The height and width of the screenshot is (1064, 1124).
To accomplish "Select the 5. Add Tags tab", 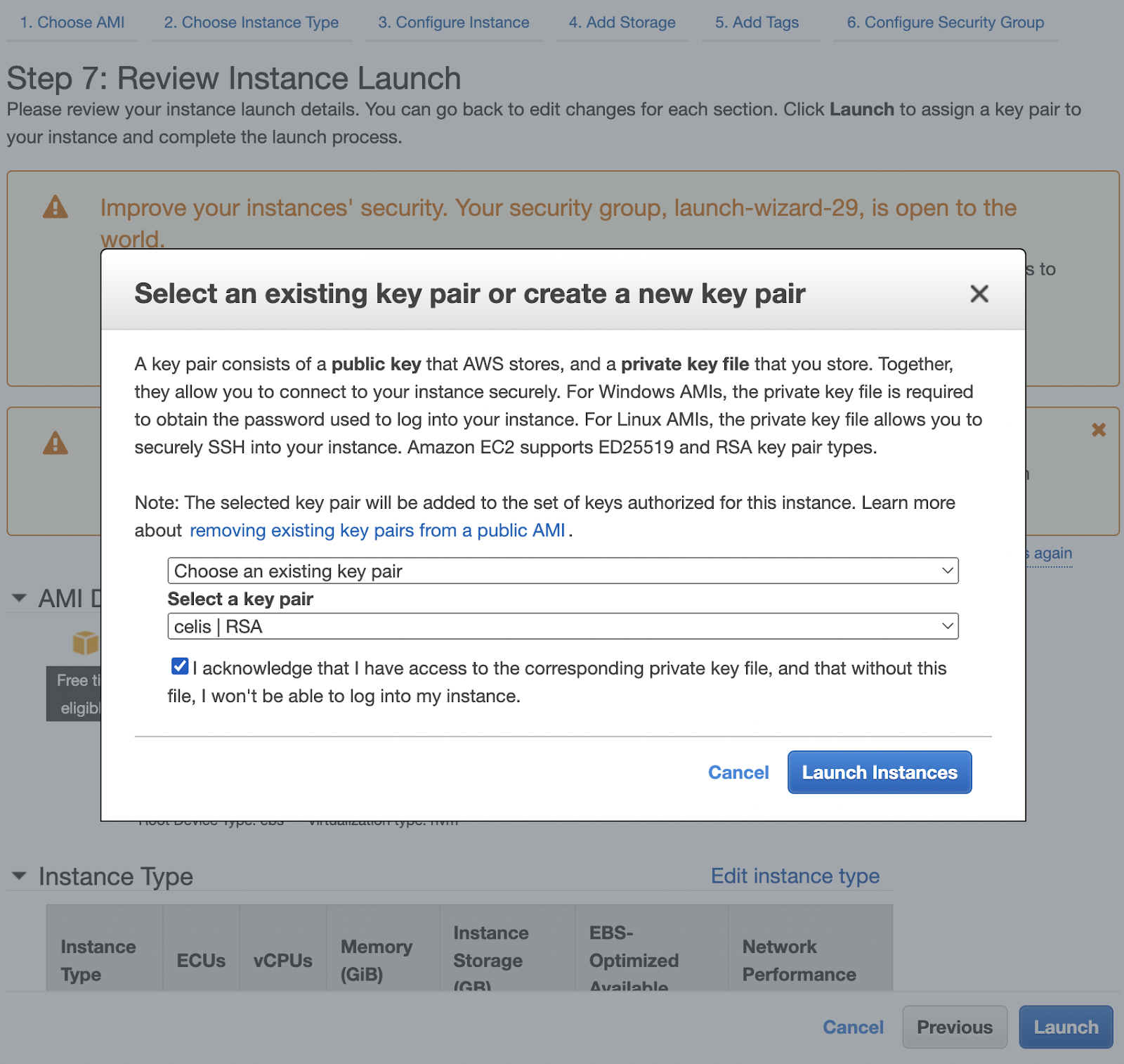I will click(x=757, y=22).
